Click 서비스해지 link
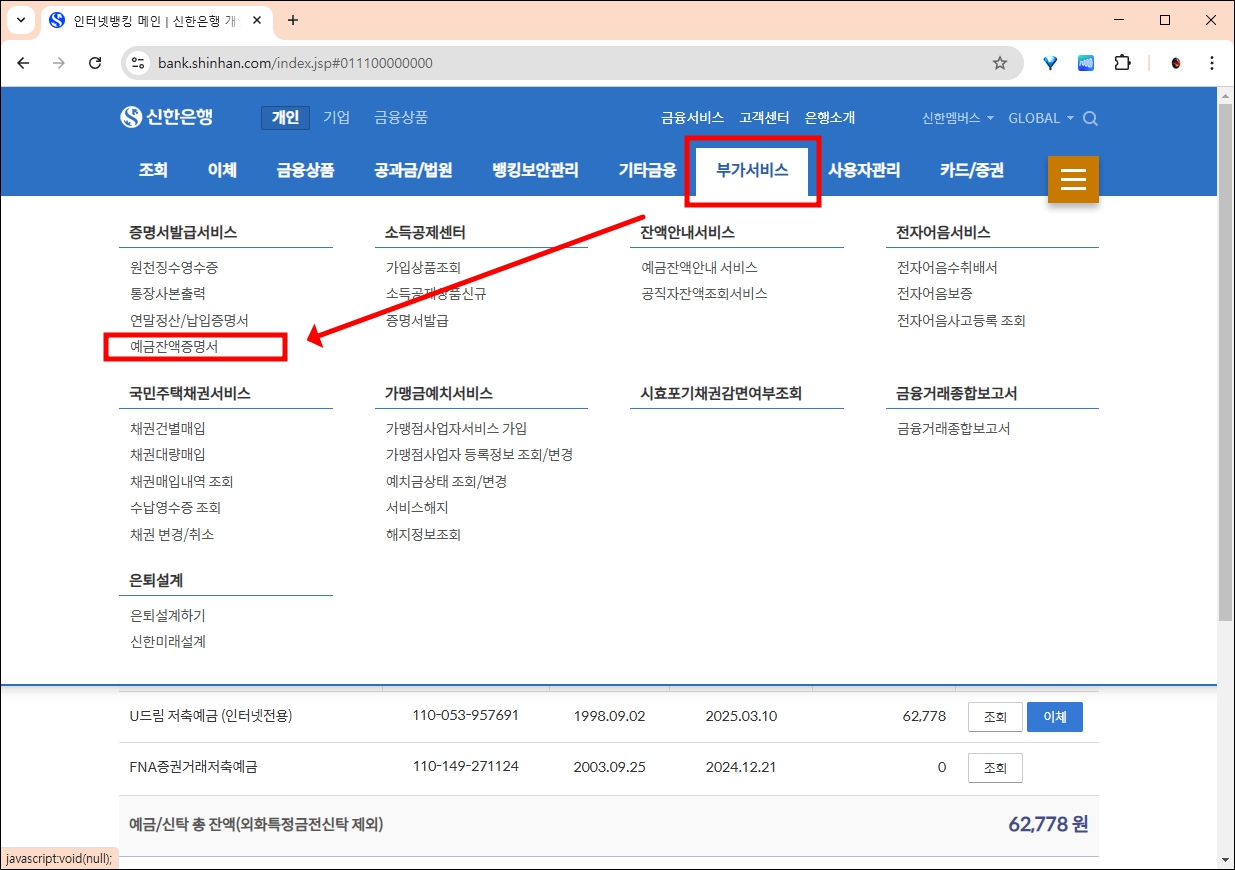Image resolution: width=1235 pixels, height=870 pixels. tap(417, 507)
